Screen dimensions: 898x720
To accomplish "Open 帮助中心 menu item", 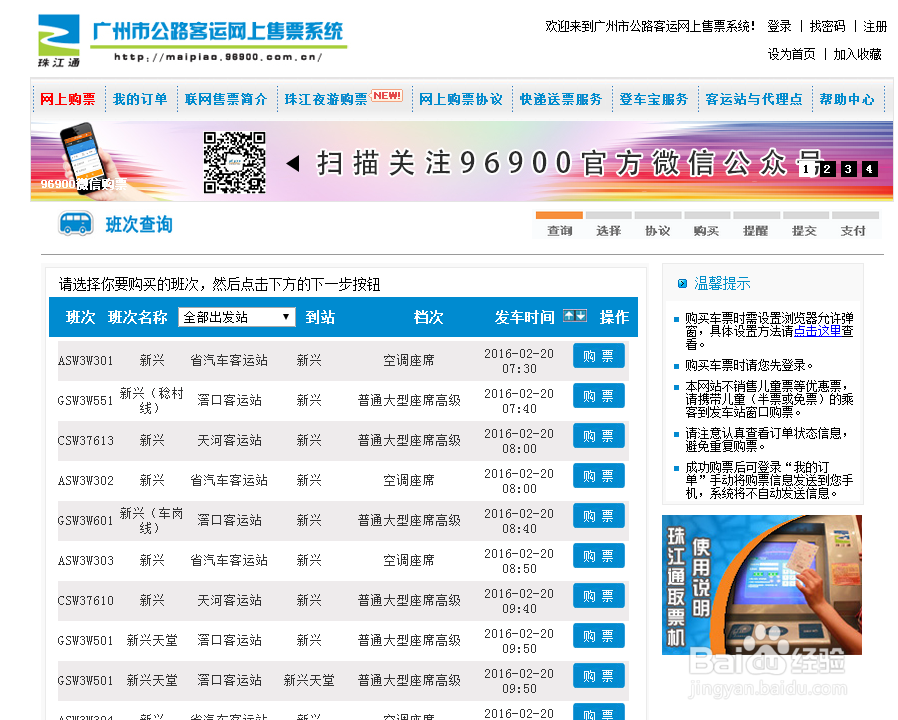I will pyautogui.click(x=847, y=99).
